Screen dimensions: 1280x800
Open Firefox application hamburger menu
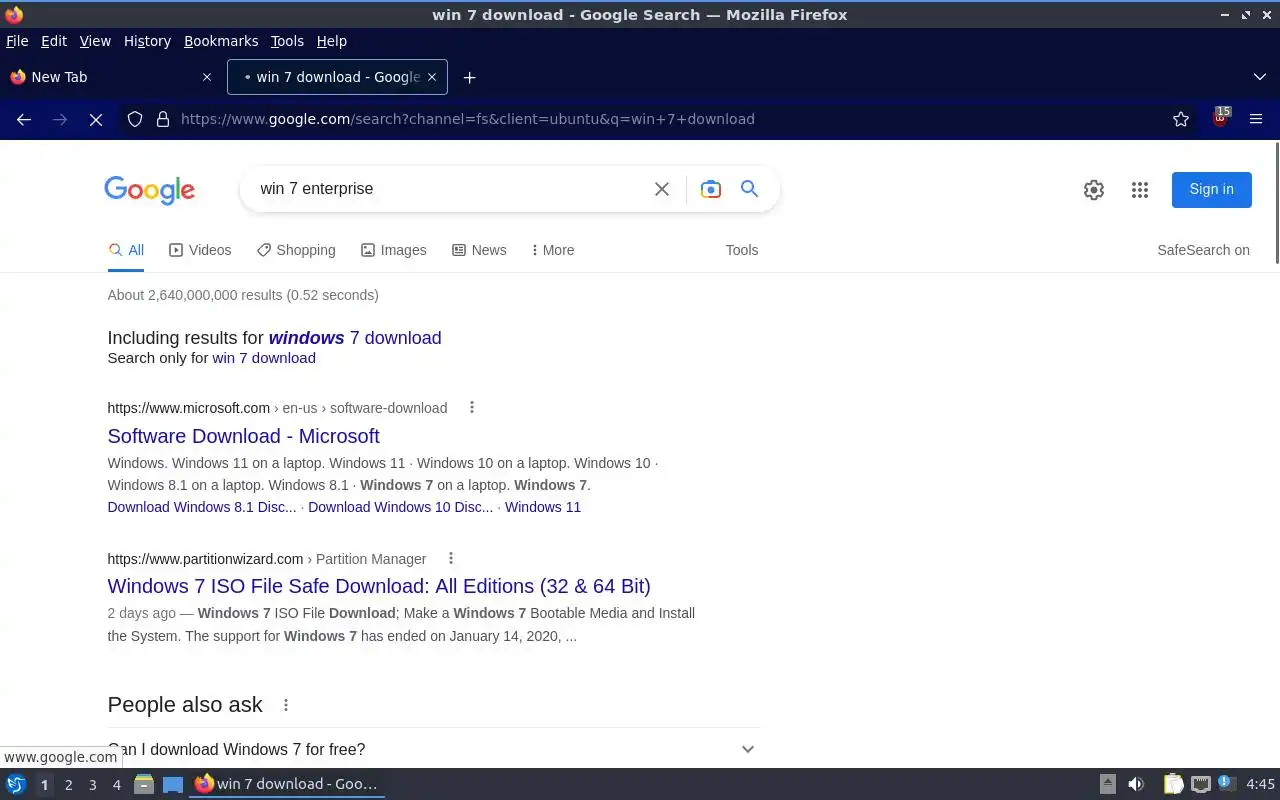(1256, 119)
